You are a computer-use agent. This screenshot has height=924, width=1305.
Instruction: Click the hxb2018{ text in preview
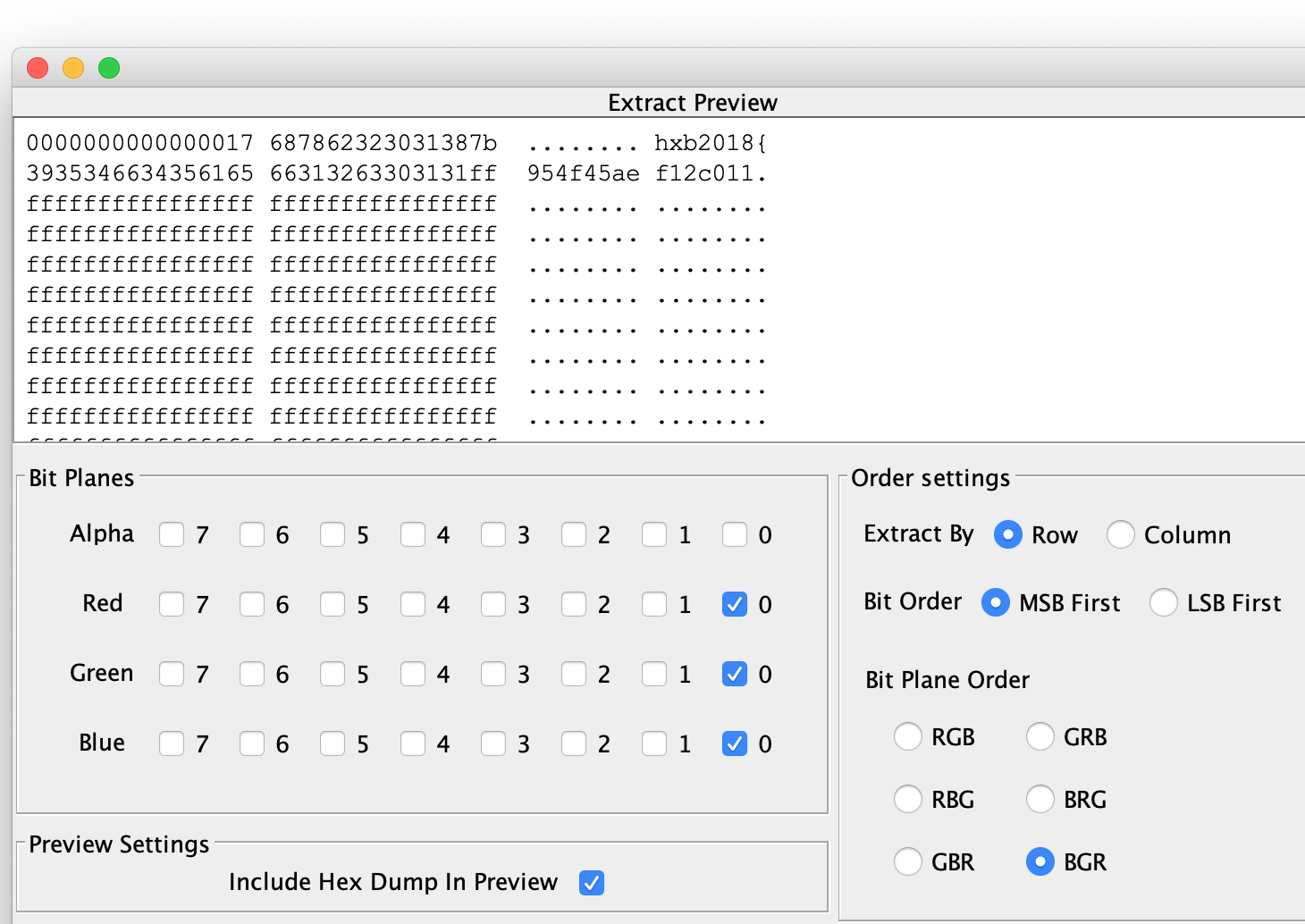(x=711, y=143)
